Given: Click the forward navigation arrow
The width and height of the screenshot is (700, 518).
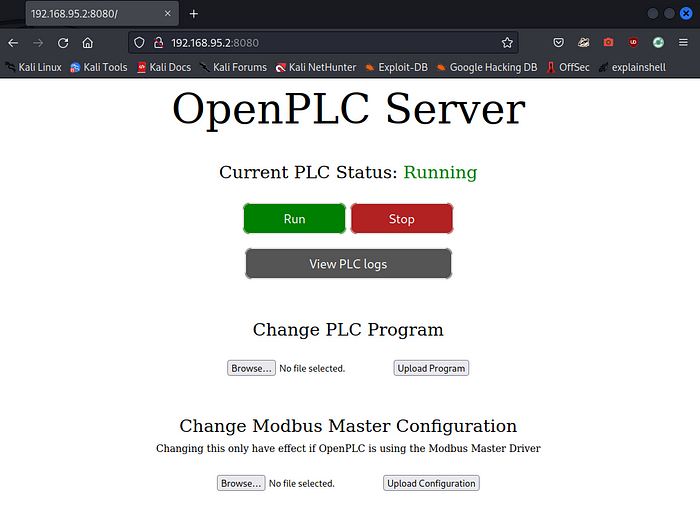Looking at the screenshot, I should 38,43.
